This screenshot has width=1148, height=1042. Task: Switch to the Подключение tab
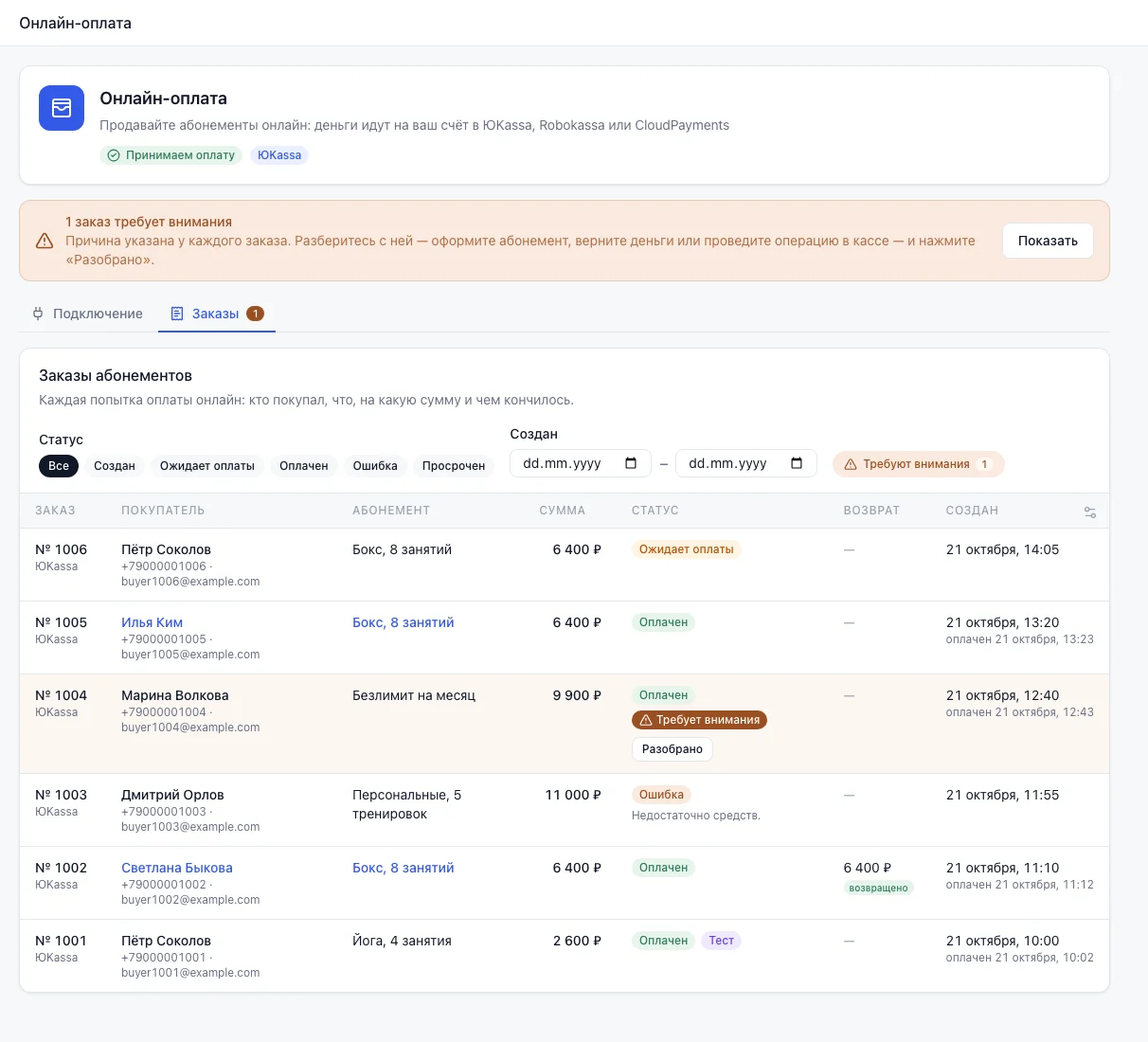coord(88,314)
